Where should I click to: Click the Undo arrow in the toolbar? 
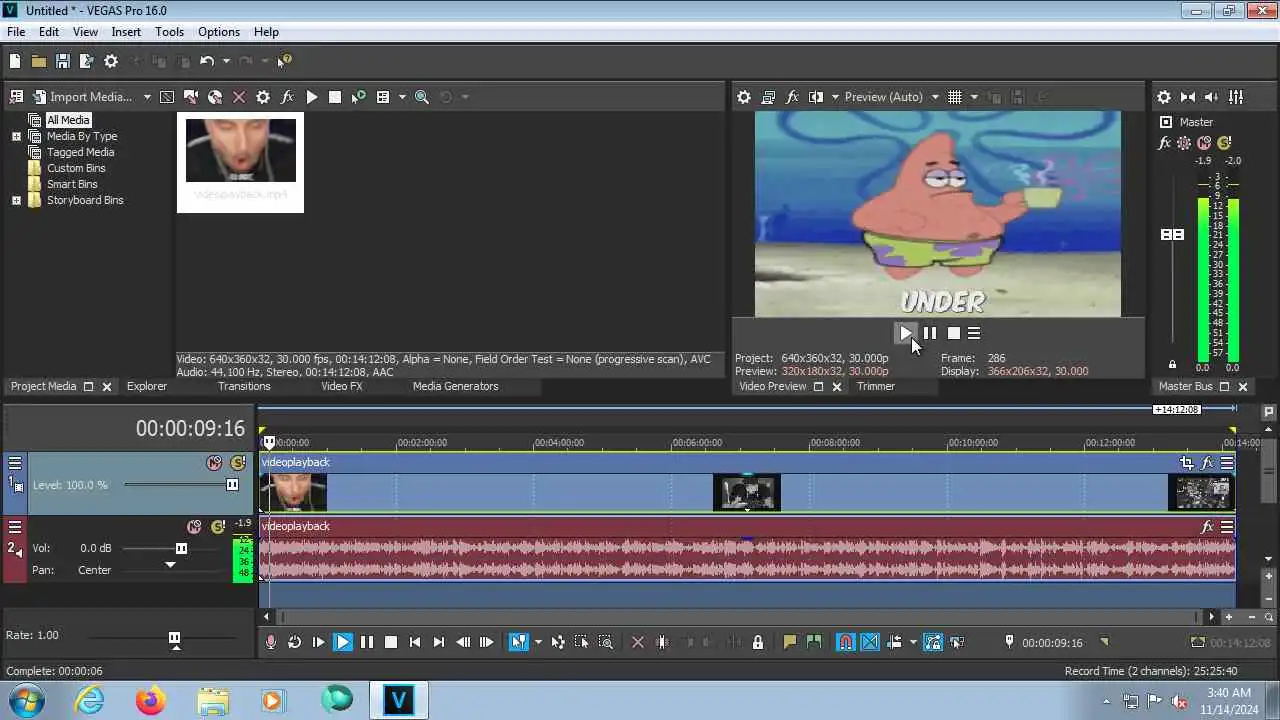[x=207, y=61]
